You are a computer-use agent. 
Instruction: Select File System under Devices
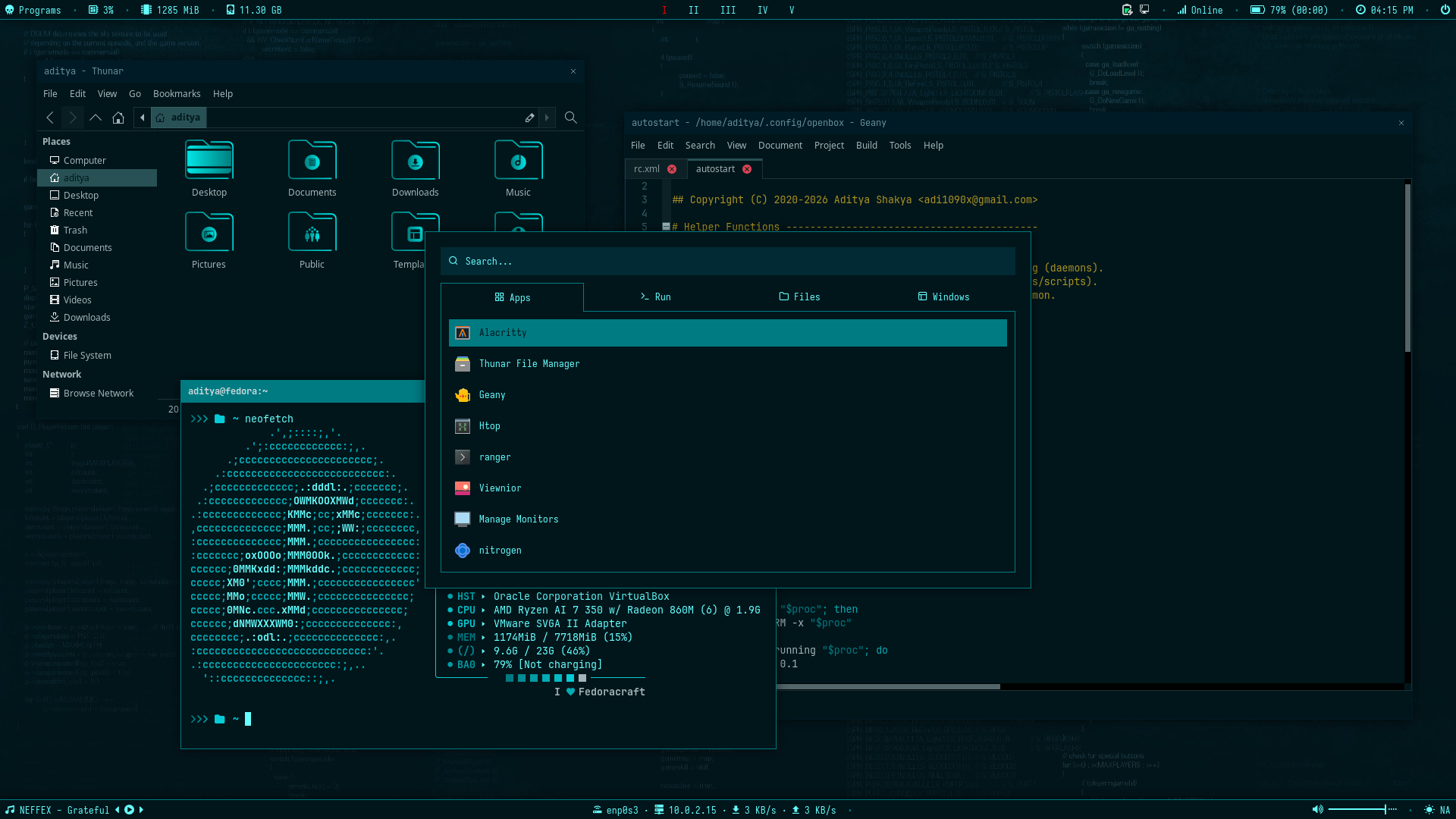tap(97, 356)
